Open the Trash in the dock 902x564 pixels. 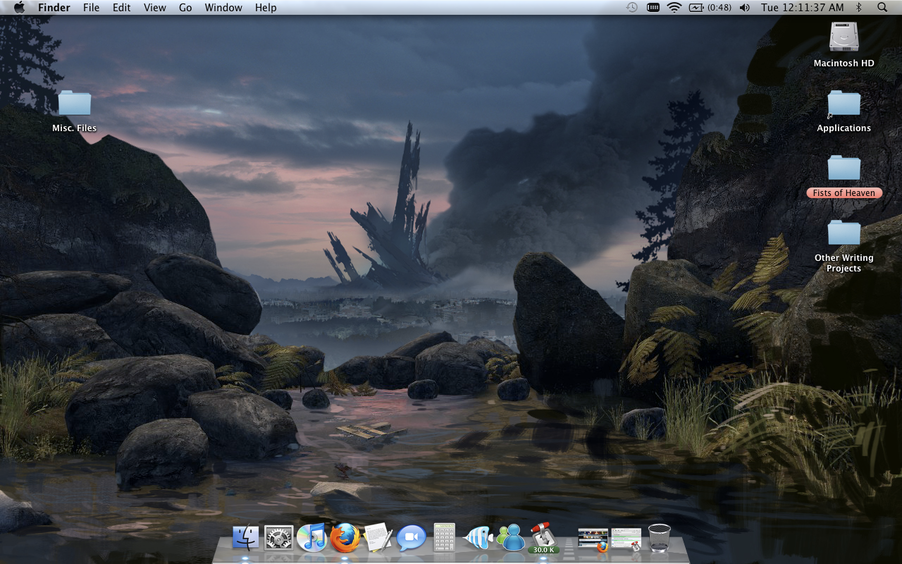click(x=659, y=538)
